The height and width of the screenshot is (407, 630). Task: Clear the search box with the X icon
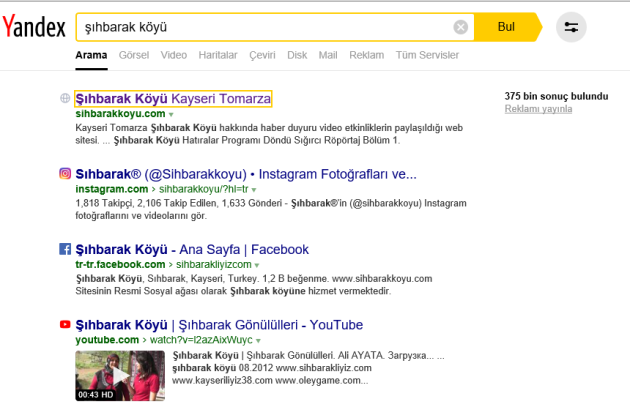460,27
